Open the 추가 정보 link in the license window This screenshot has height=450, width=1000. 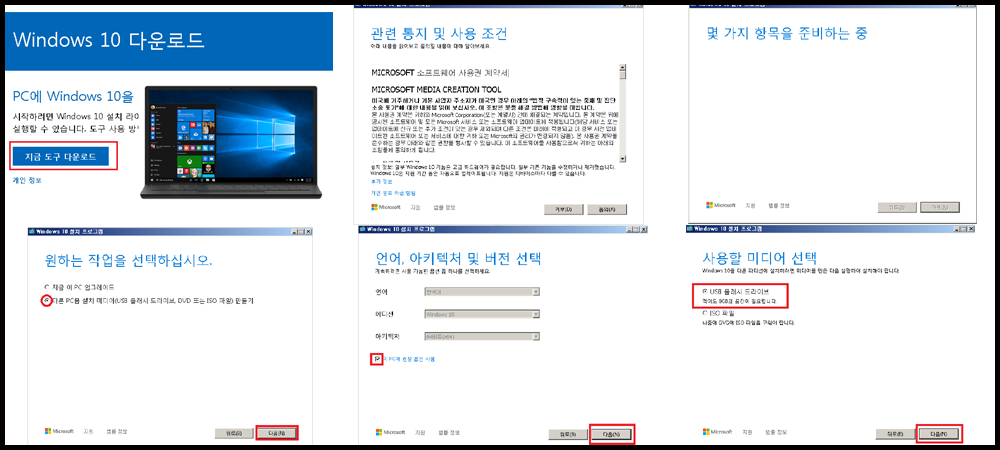point(381,182)
